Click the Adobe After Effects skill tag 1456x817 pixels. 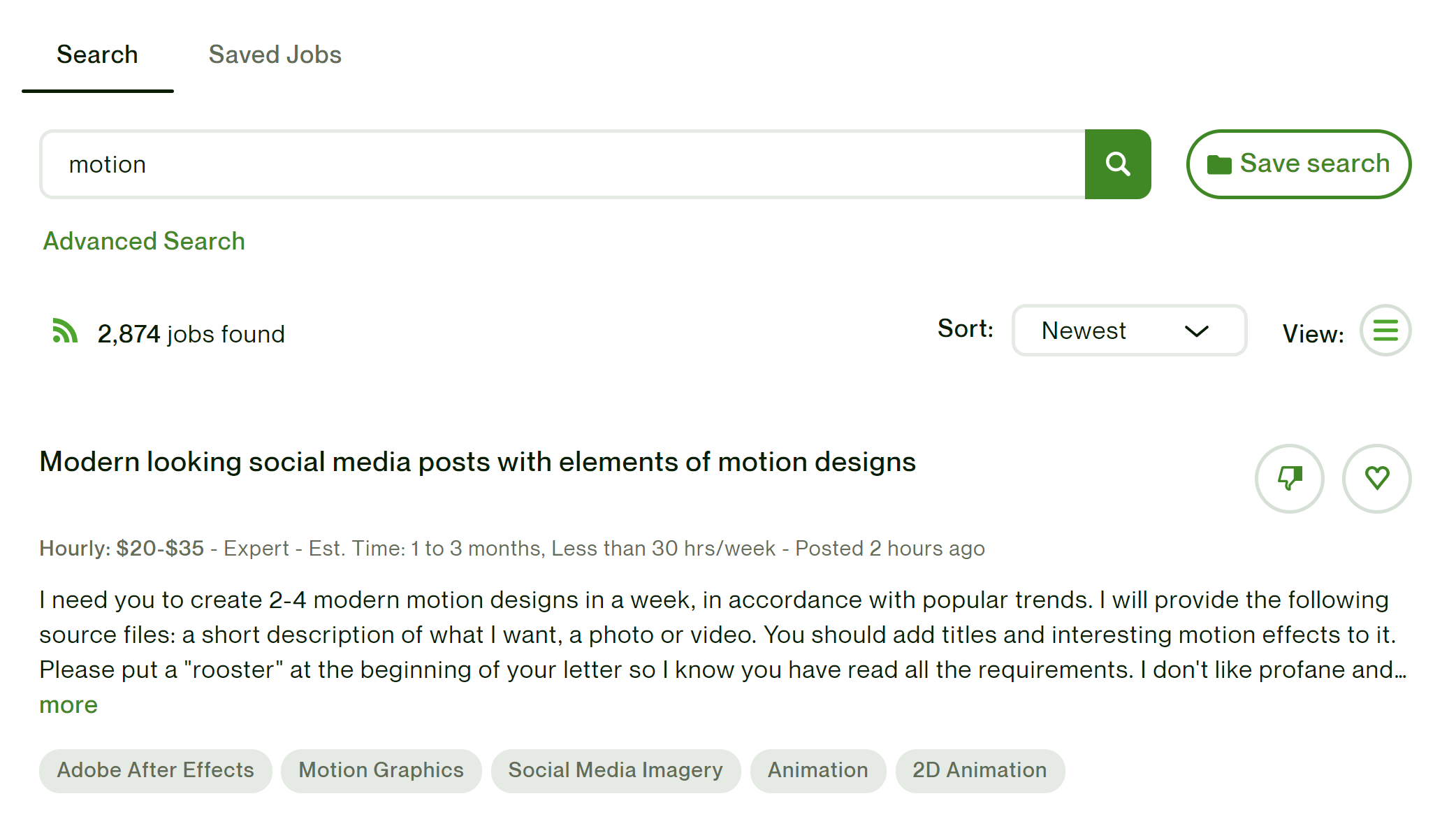coord(155,770)
